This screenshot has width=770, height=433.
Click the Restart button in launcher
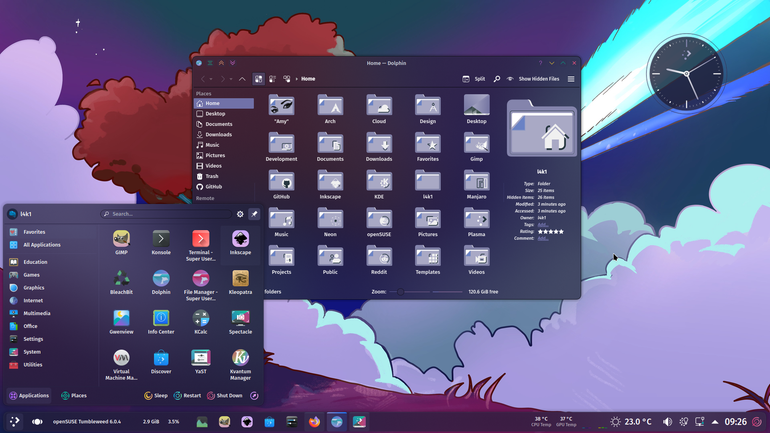pos(187,395)
